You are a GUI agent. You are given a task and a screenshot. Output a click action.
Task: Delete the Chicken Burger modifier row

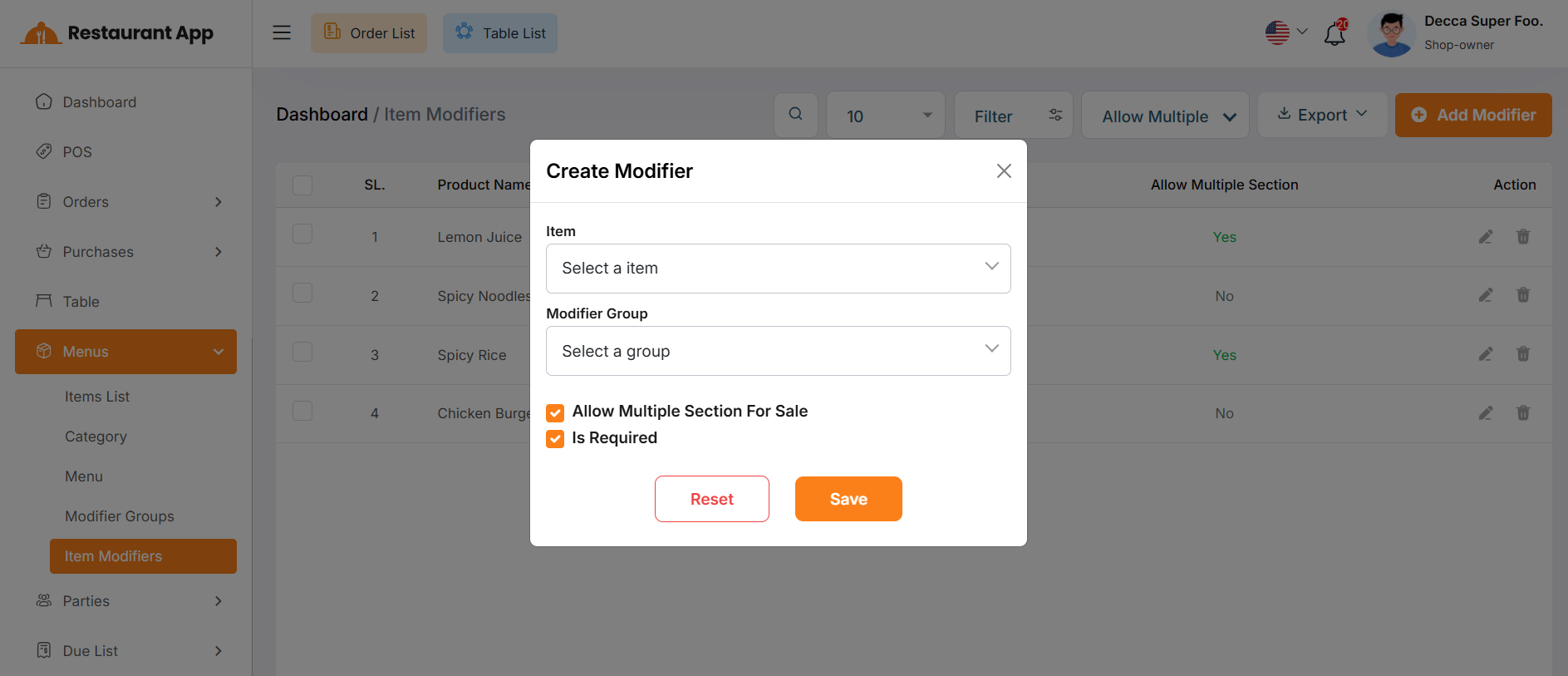pyautogui.click(x=1522, y=413)
